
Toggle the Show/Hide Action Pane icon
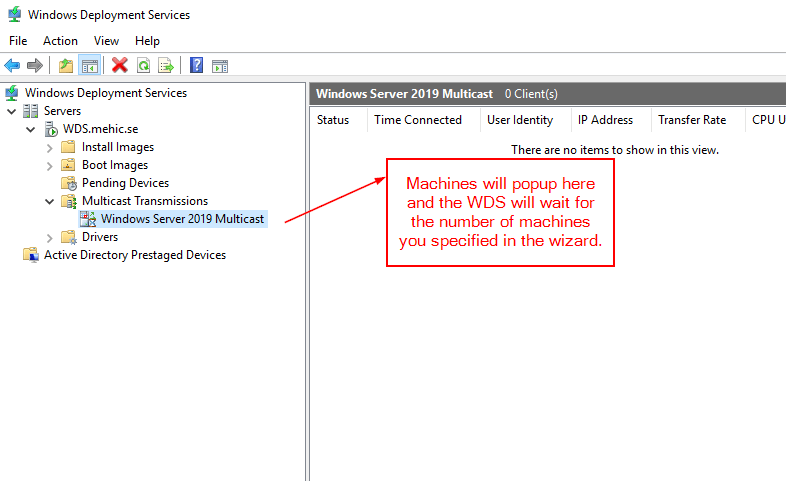[x=220, y=66]
